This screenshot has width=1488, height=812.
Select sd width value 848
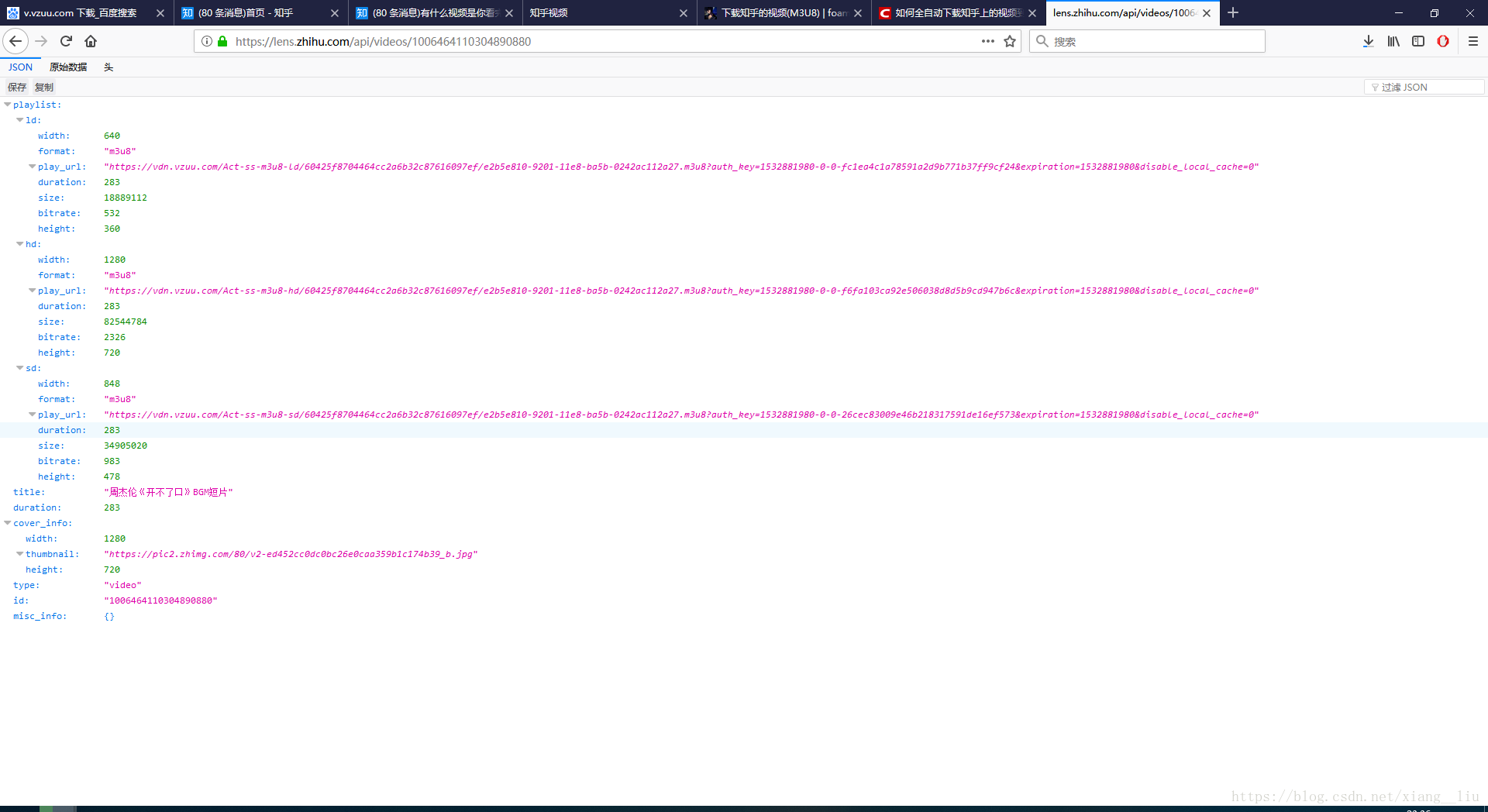point(112,384)
